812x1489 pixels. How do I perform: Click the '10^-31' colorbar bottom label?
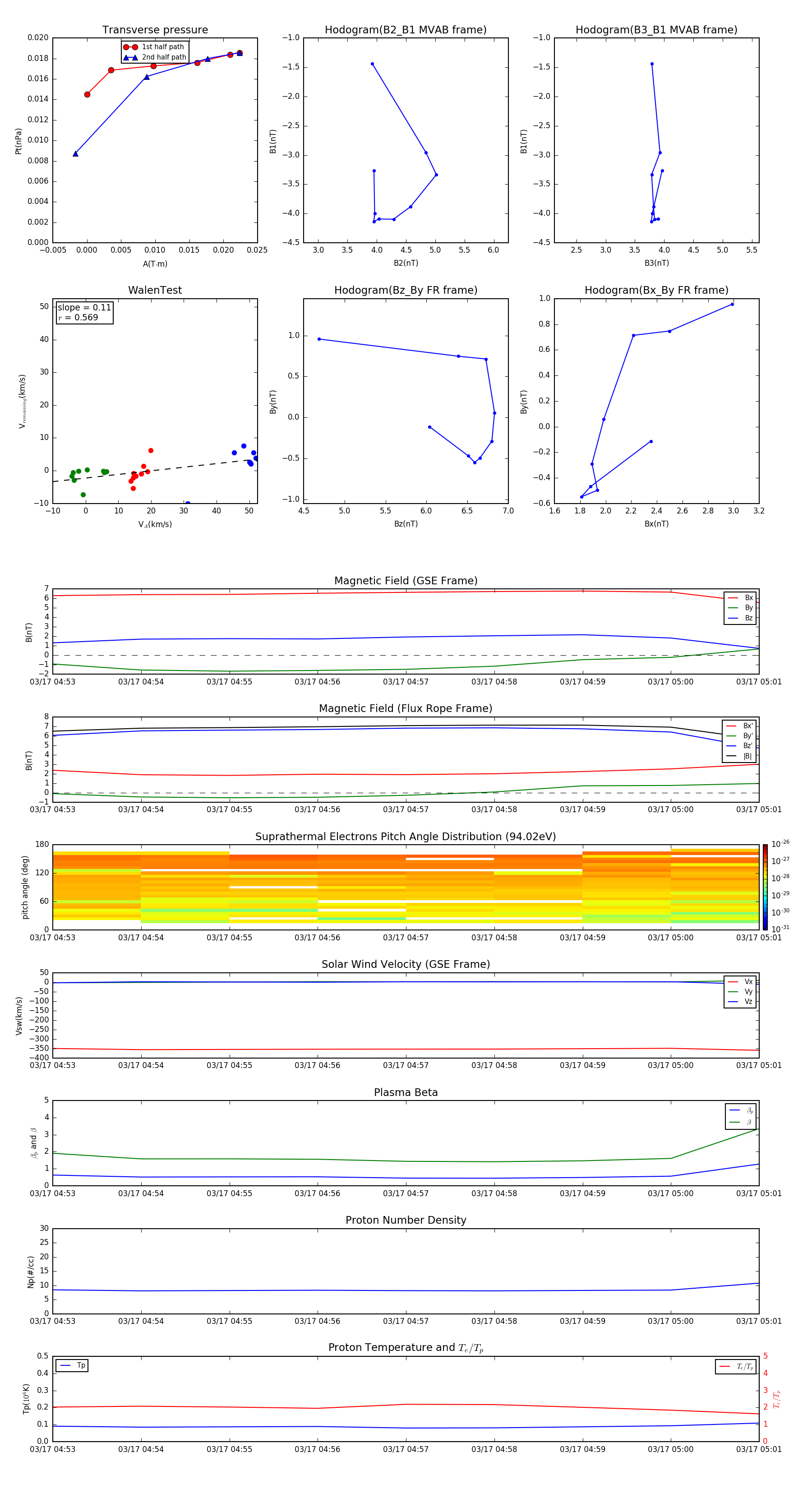pos(780,929)
